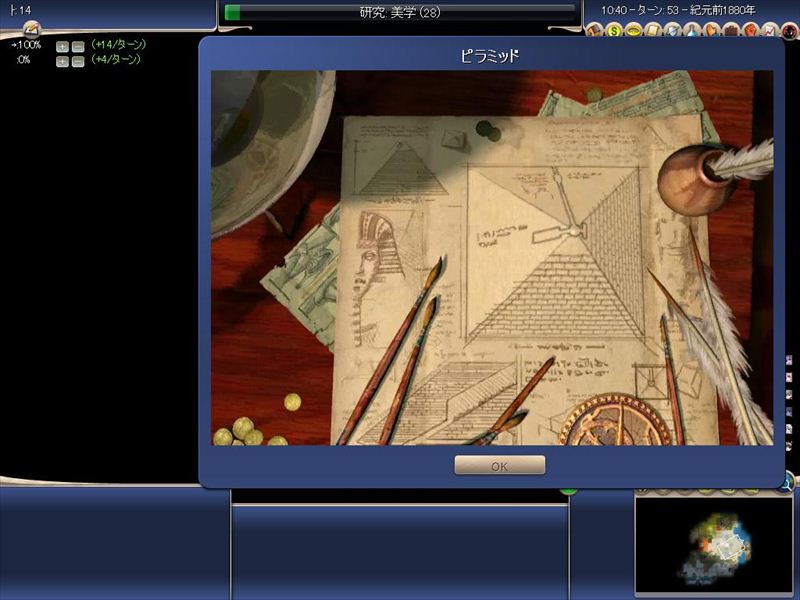The width and height of the screenshot is (800, 600).
Task: Click the pyramid blueprint wonder image
Action: 491,257
